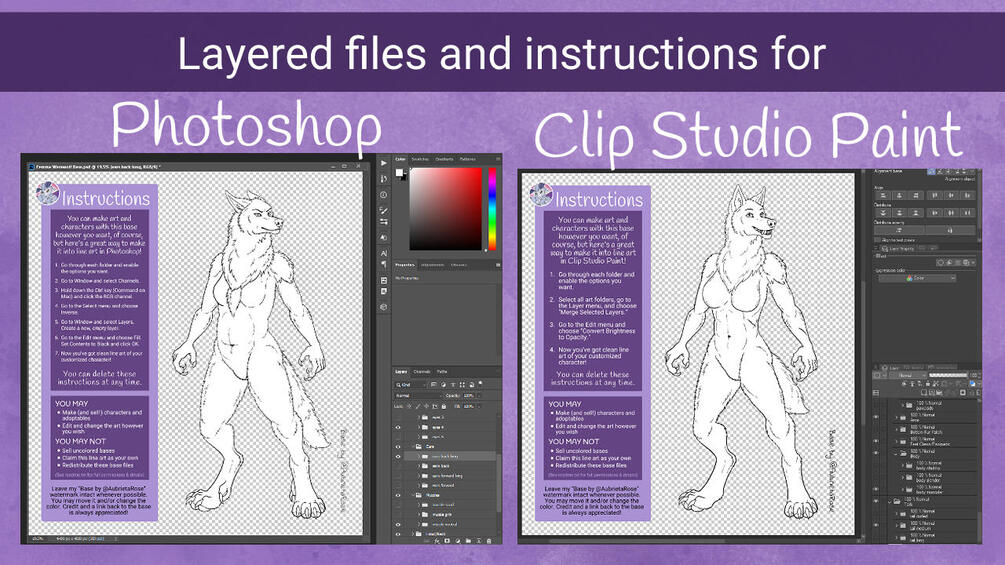
Task: Collapse the Body folder in Clip Studio layers
Action: [x=895, y=454]
